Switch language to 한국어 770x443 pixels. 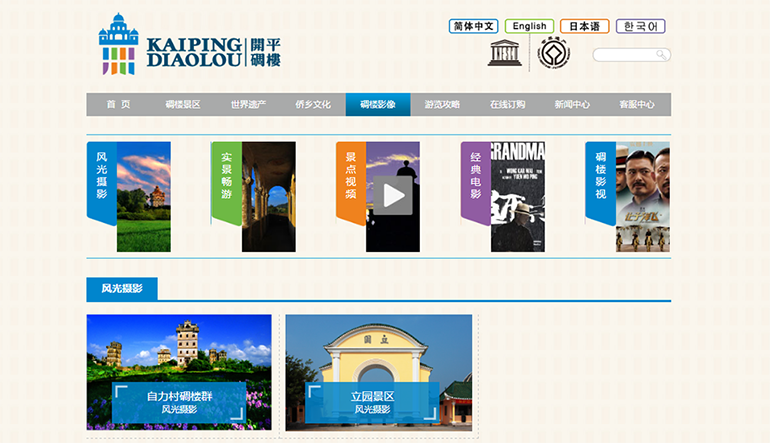click(x=641, y=26)
